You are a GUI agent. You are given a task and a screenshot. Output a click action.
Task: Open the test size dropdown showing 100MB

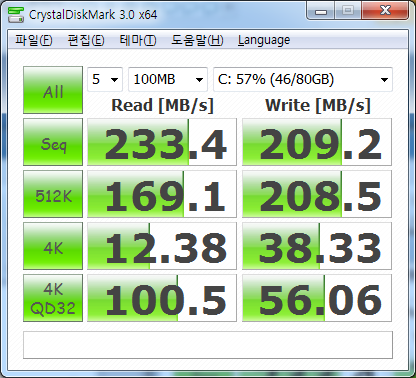pyautogui.click(x=168, y=79)
